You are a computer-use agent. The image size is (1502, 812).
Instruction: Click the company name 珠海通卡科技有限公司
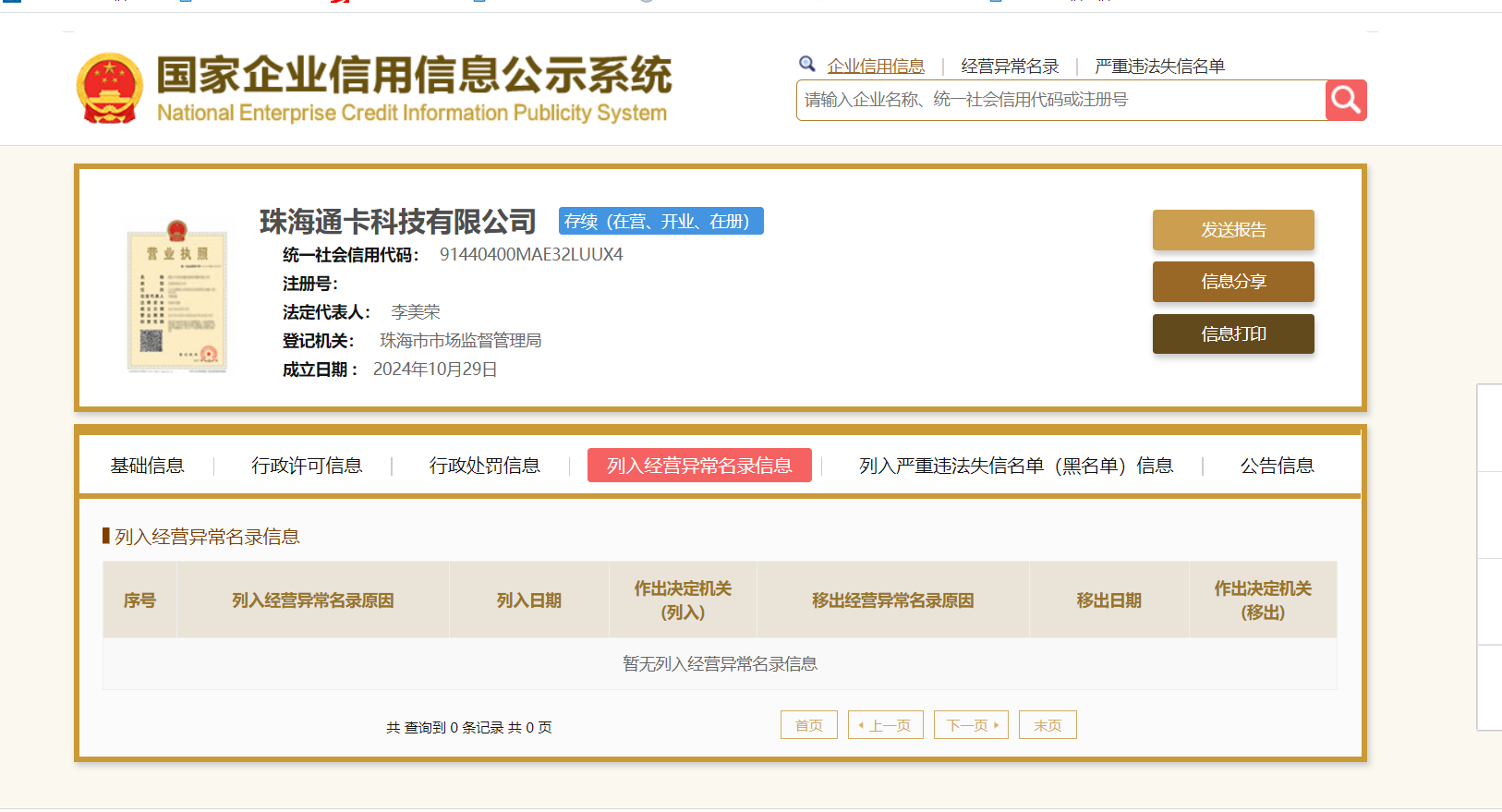point(398,222)
